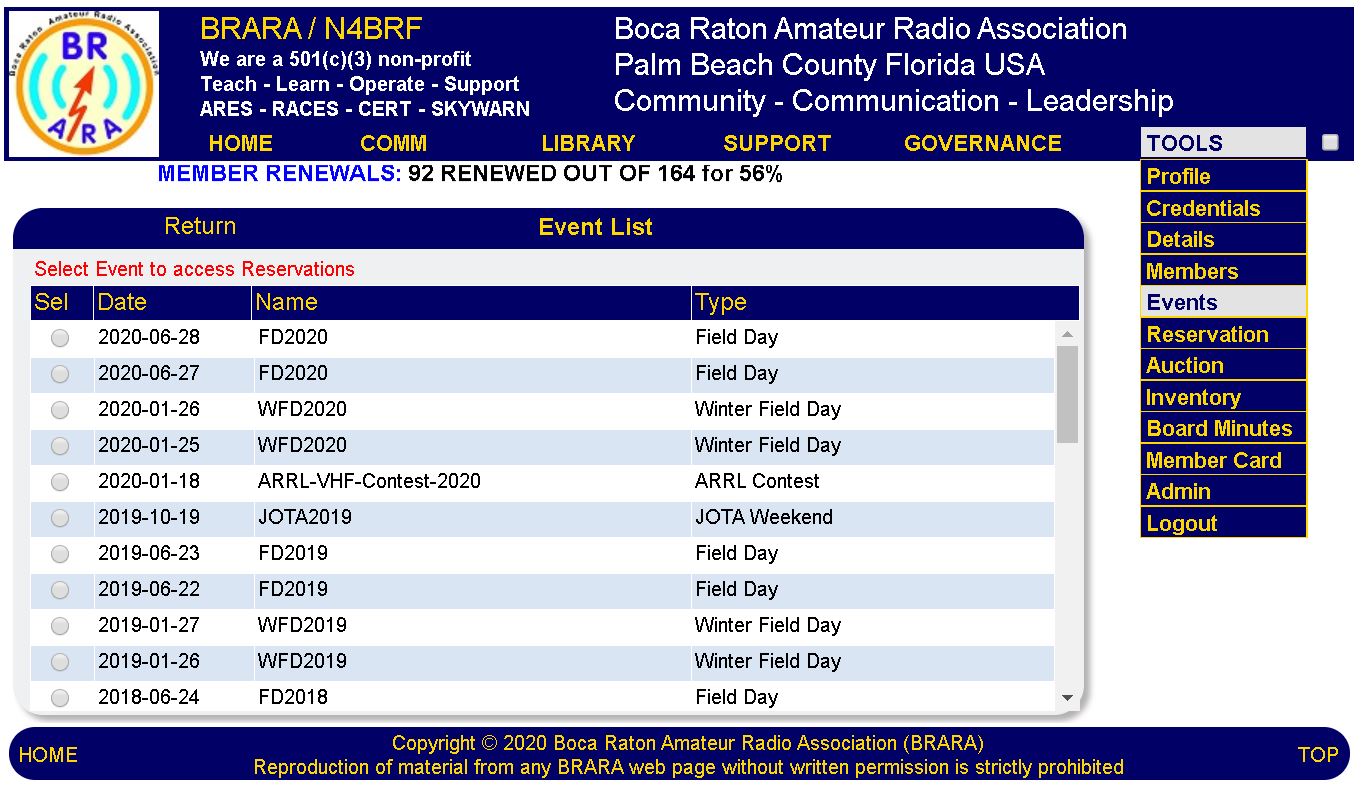Select radio button for ARRL-VHF-Contest-2020 event
Screen dimensions: 1363x811
pyautogui.click(x=60, y=482)
